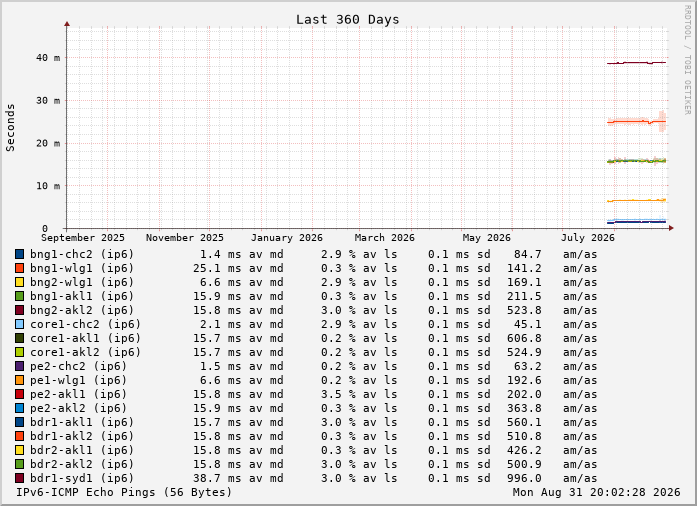This screenshot has width=697, height=506.
Task: Click the bng2-akl2 legend color swatch
Action: [20, 310]
